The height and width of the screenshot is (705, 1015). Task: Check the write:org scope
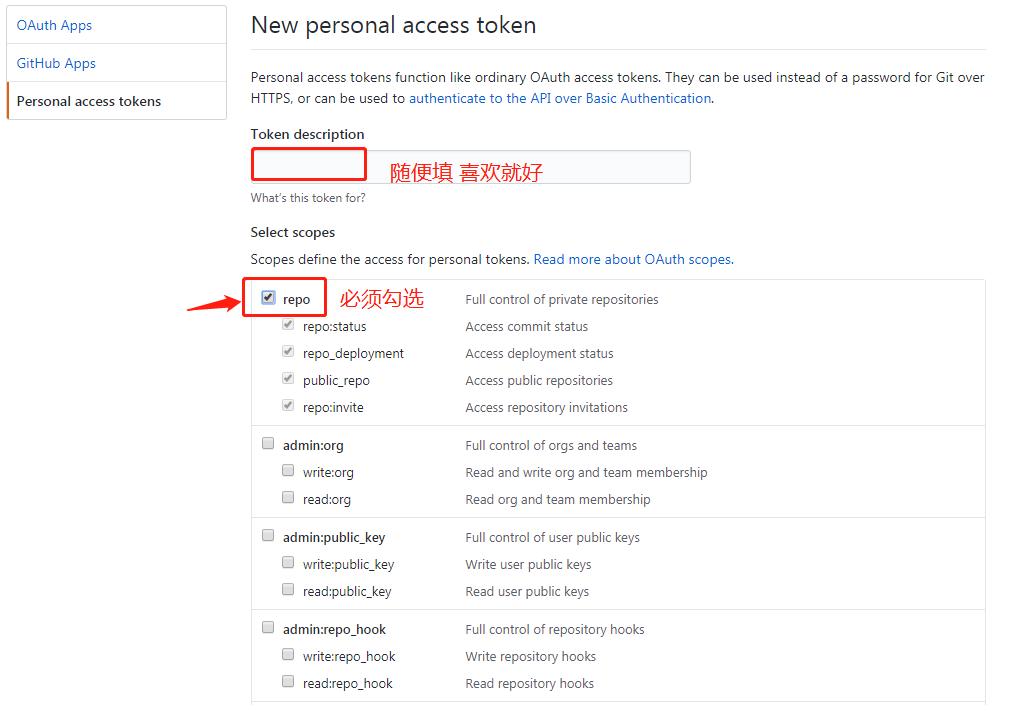(288, 471)
